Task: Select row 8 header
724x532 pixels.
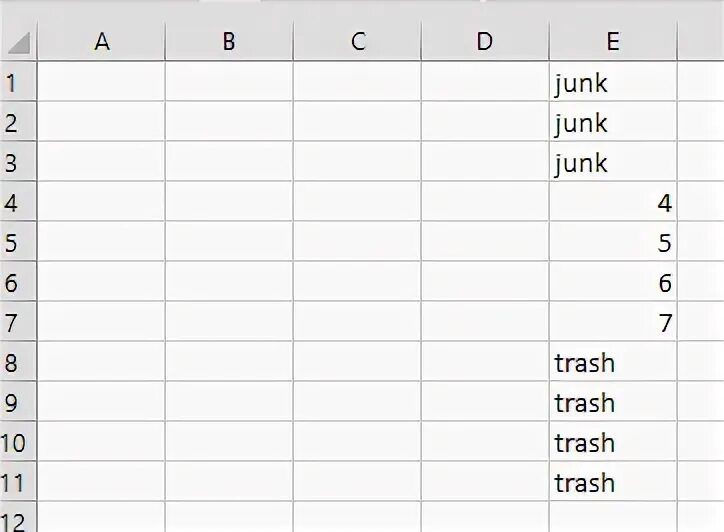Action: [x=14, y=362]
